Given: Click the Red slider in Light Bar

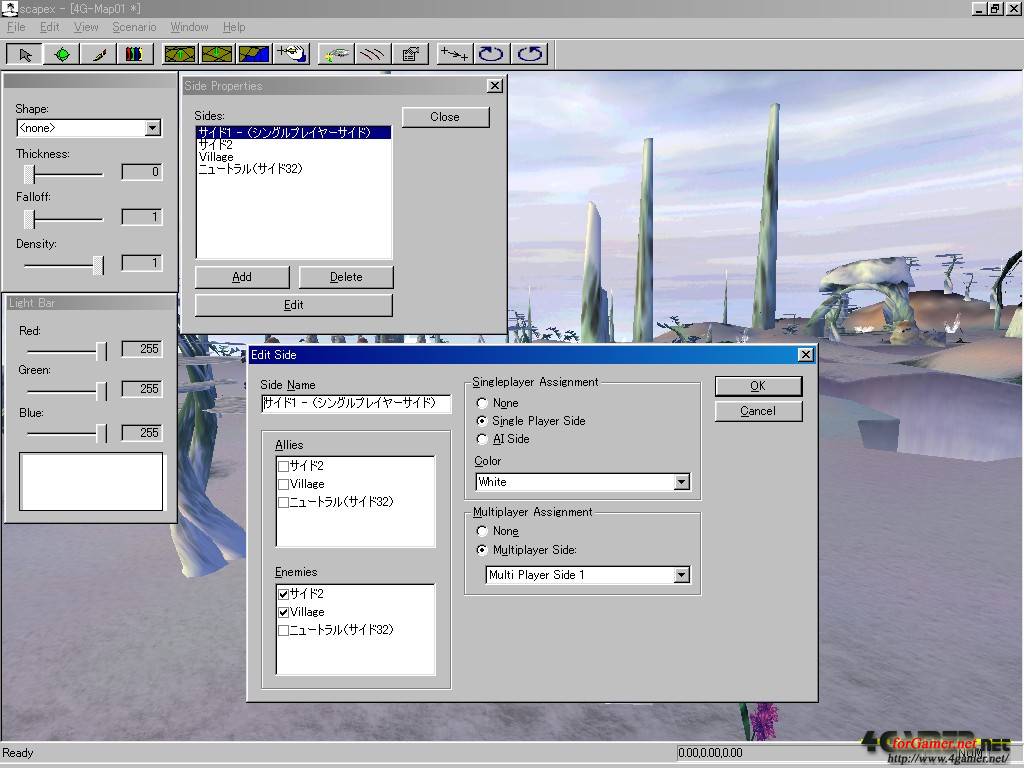Looking at the screenshot, I should tap(101, 350).
